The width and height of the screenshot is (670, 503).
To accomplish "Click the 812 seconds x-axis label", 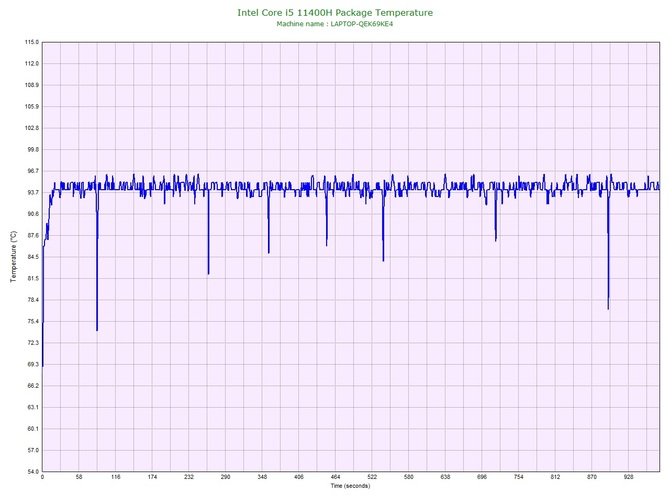I will point(555,477).
